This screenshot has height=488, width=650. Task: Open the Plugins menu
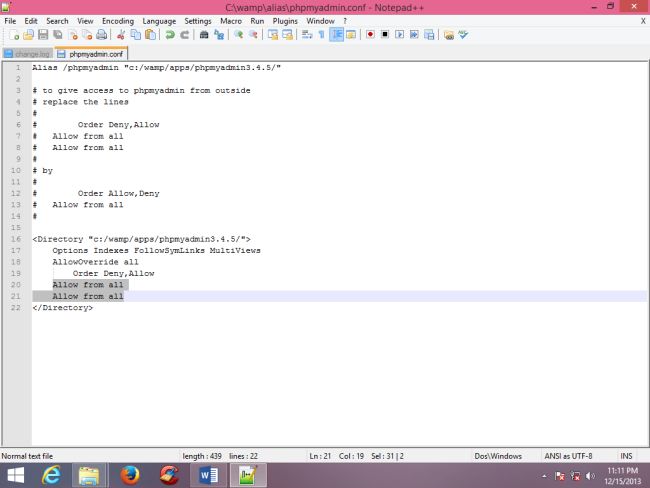pyautogui.click(x=285, y=21)
